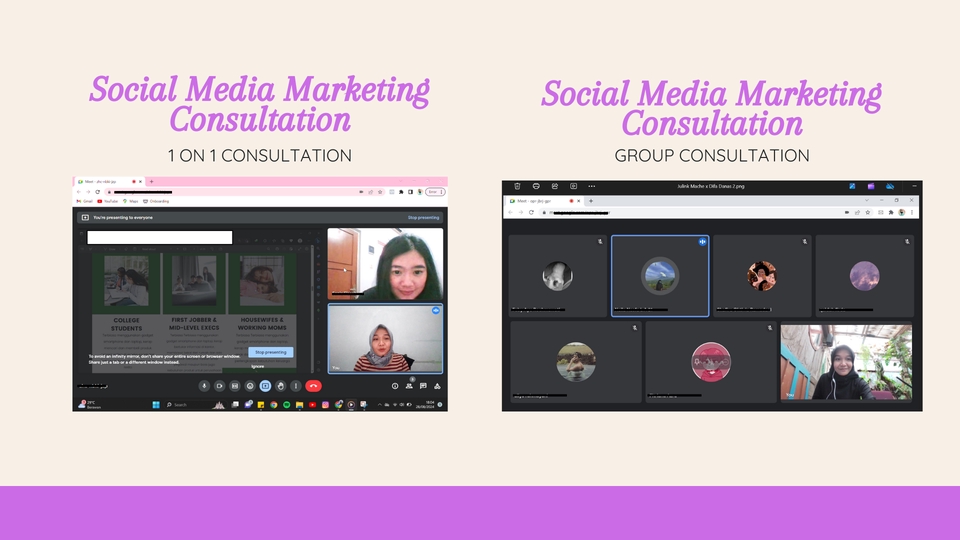Image resolution: width=960 pixels, height=540 pixels.
Task: Delete the image in the group screenshot's Photos toolbar
Action: tap(517, 186)
